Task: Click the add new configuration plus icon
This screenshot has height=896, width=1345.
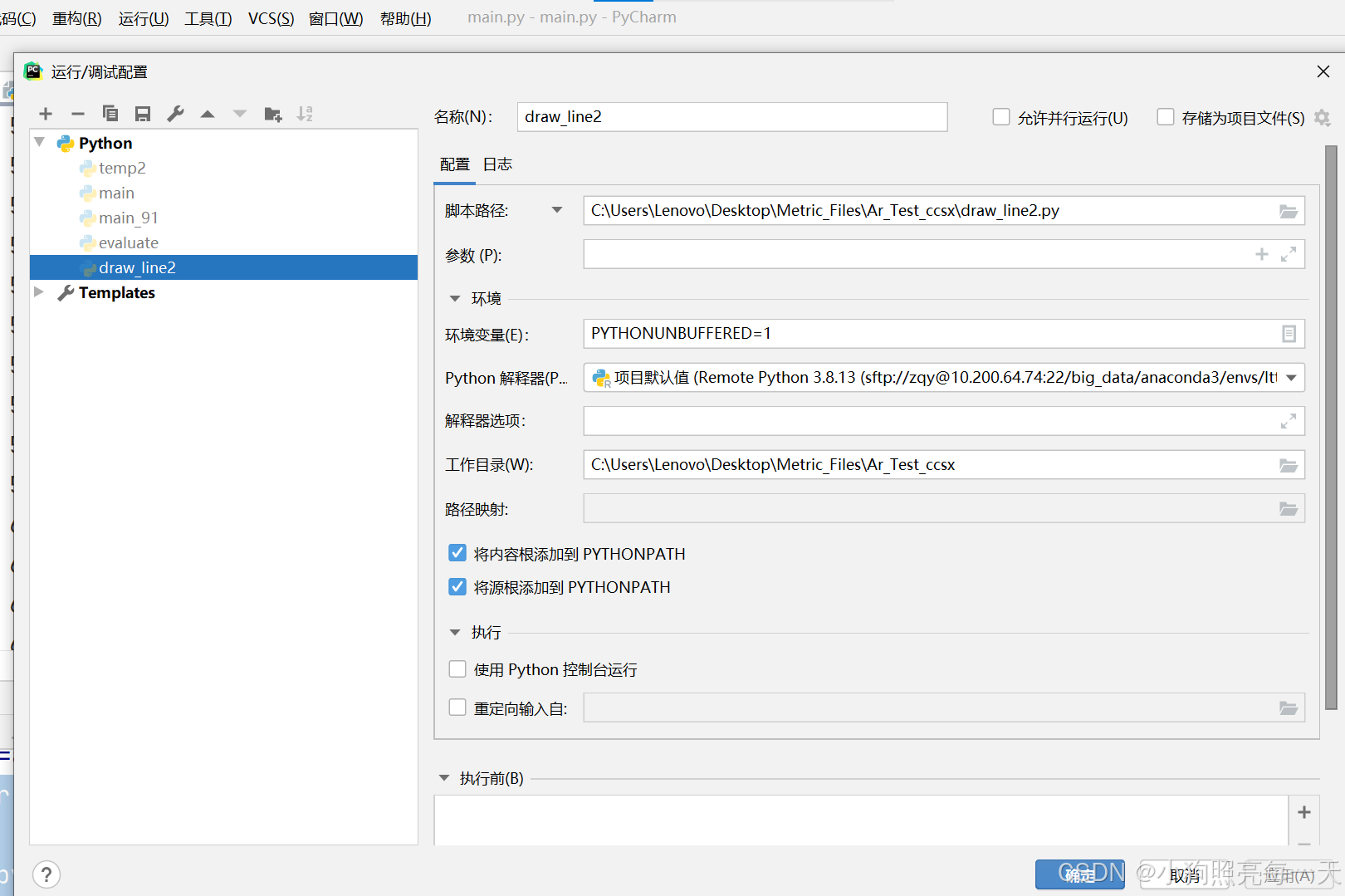Action: click(46, 114)
